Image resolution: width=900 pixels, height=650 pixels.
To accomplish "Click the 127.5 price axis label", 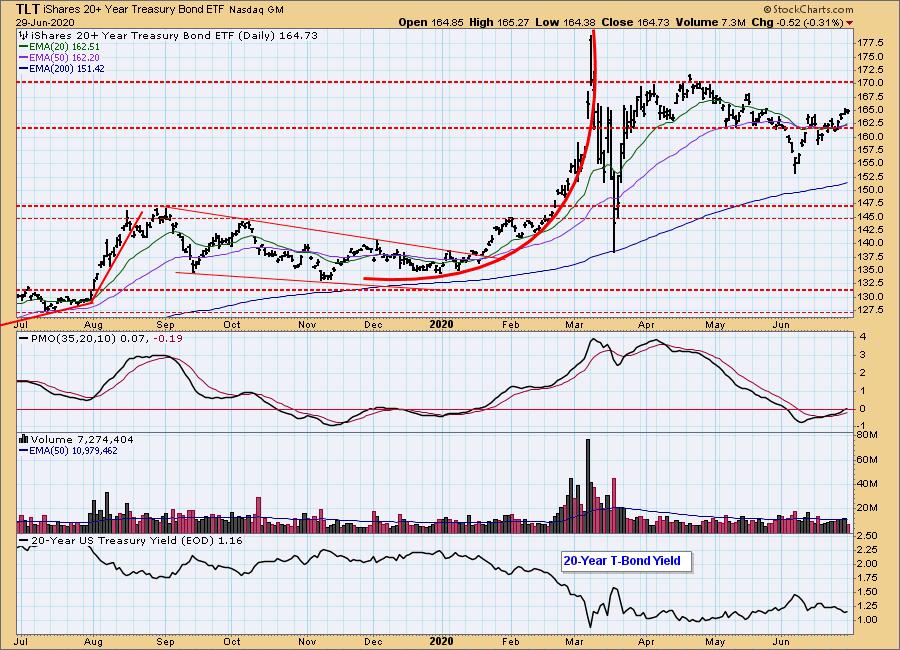I will tap(870, 310).
